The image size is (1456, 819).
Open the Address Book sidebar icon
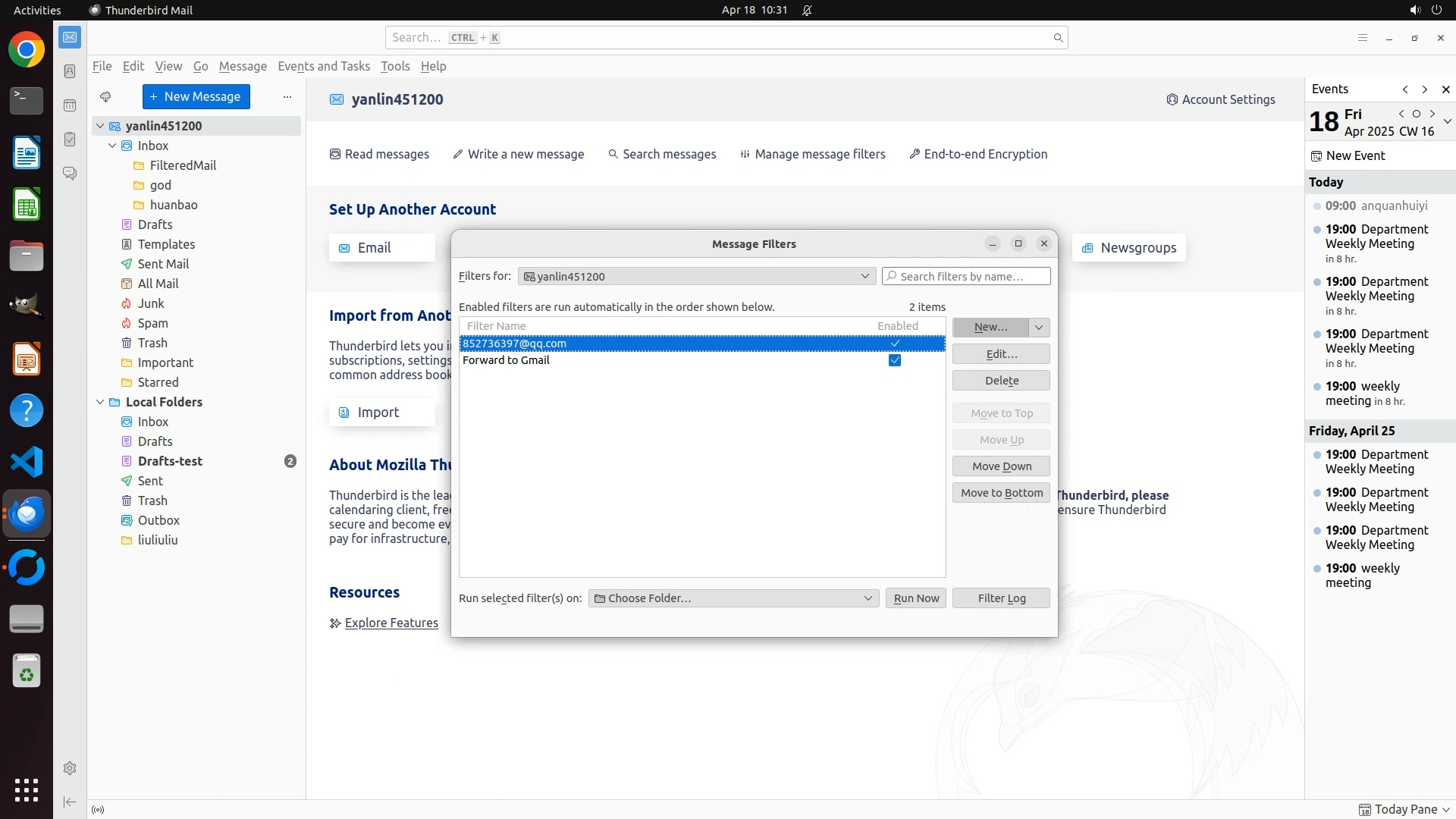click(70, 71)
